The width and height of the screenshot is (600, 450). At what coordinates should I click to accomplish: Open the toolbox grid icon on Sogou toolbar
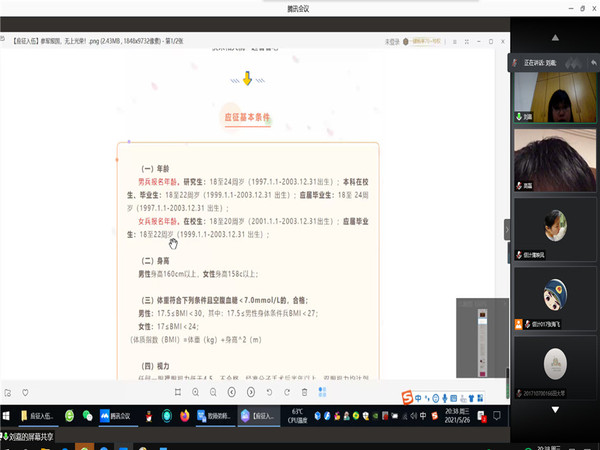pos(480,398)
